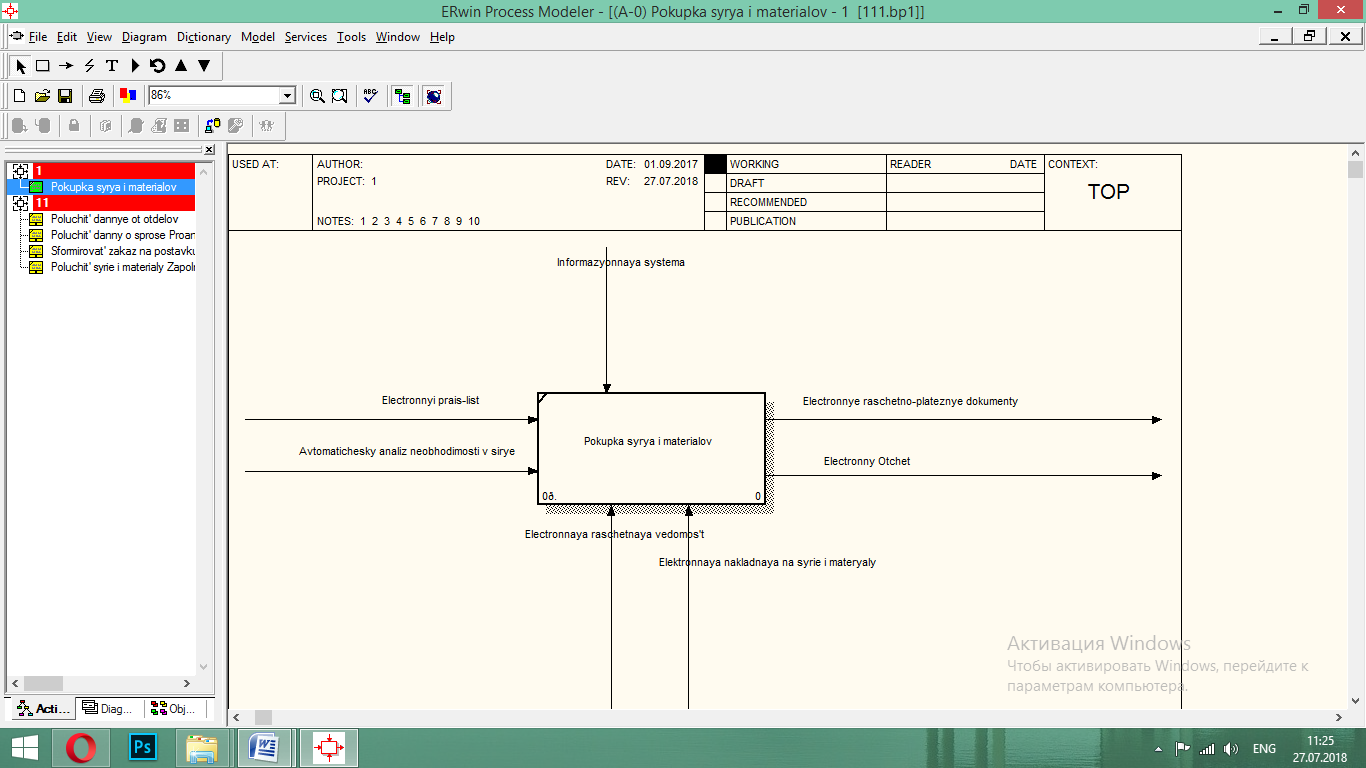This screenshot has width=1366, height=768.
Task: Select 'Pokupka syrya i materialov' tree item
Action: click(114, 187)
